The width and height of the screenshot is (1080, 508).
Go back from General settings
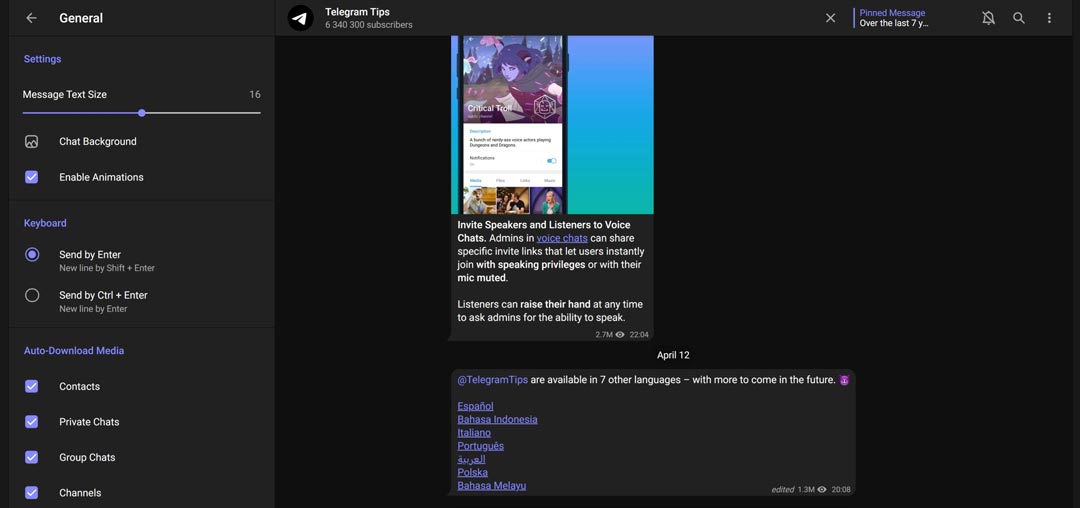click(31, 18)
